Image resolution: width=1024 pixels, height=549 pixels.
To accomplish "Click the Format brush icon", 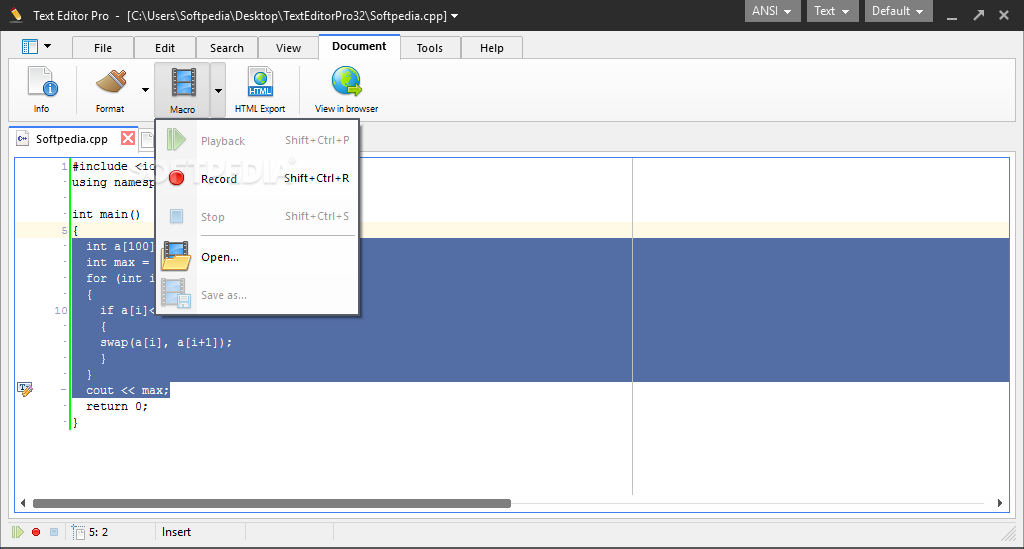I will click(111, 83).
